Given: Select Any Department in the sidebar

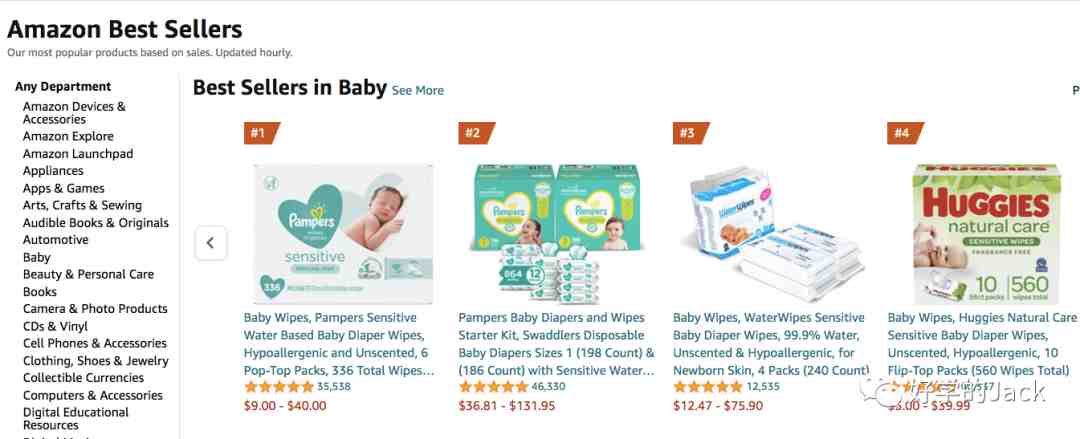Looking at the screenshot, I should pos(63,86).
